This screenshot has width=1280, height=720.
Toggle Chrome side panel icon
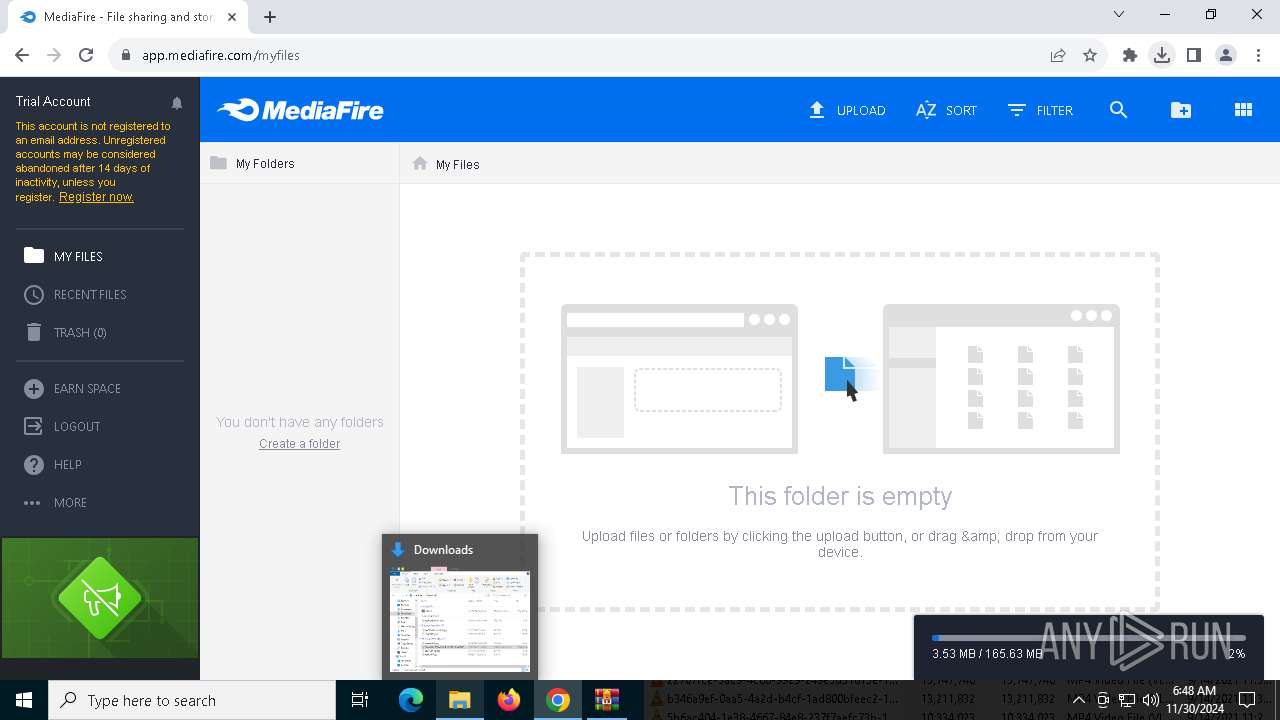pos(1194,55)
